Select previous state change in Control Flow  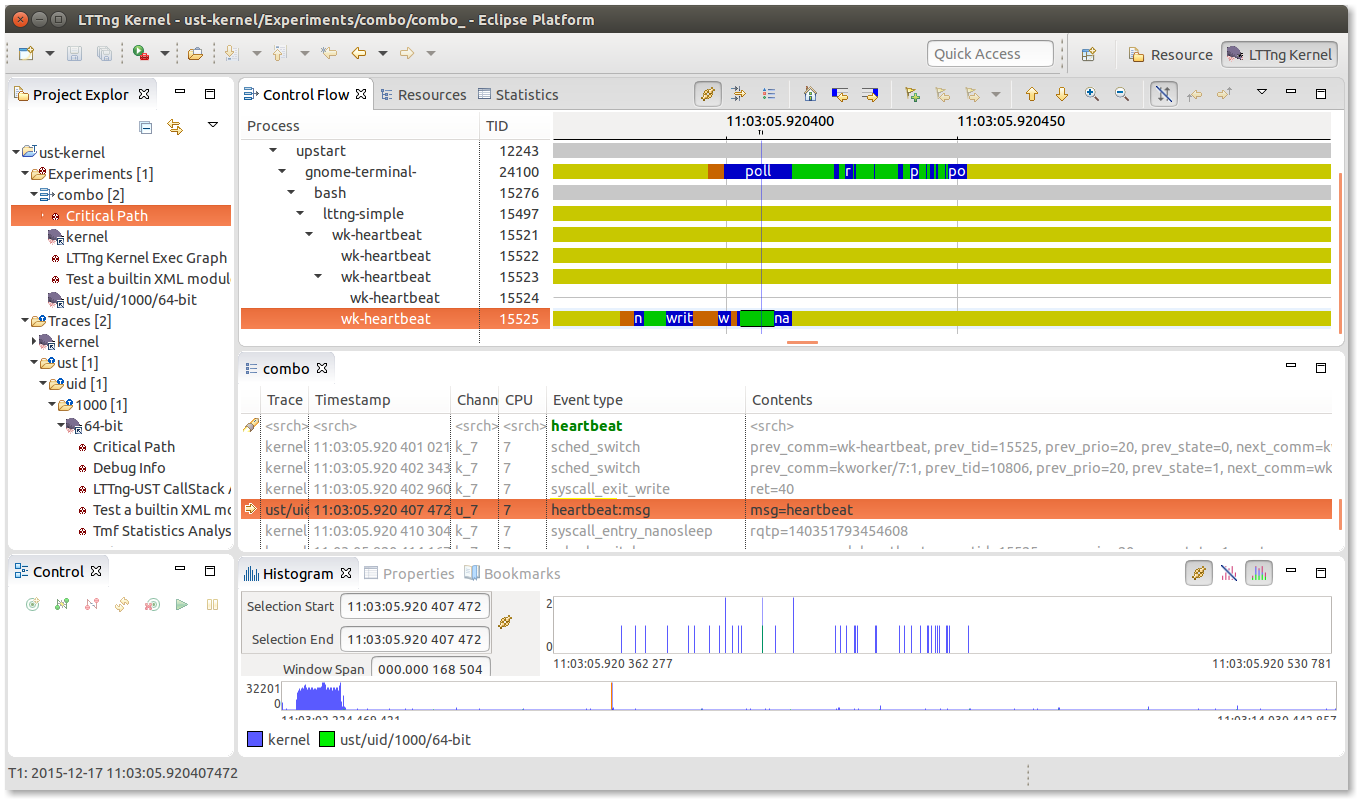tap(840, 94)
